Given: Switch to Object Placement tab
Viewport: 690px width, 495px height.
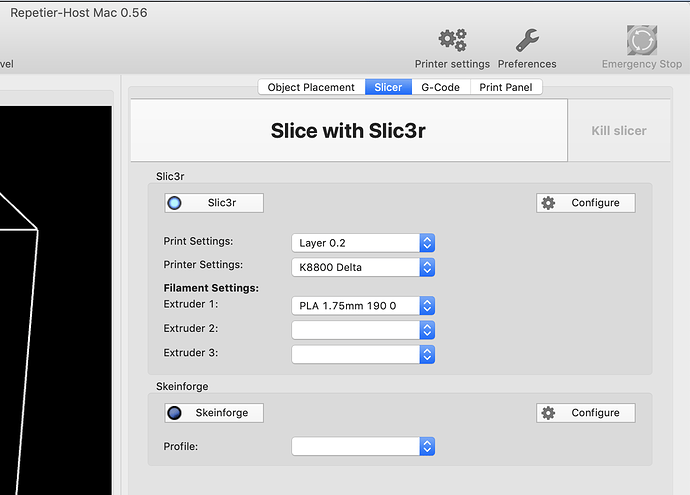Looking at the screenshot, I should [x=311, y=87].
